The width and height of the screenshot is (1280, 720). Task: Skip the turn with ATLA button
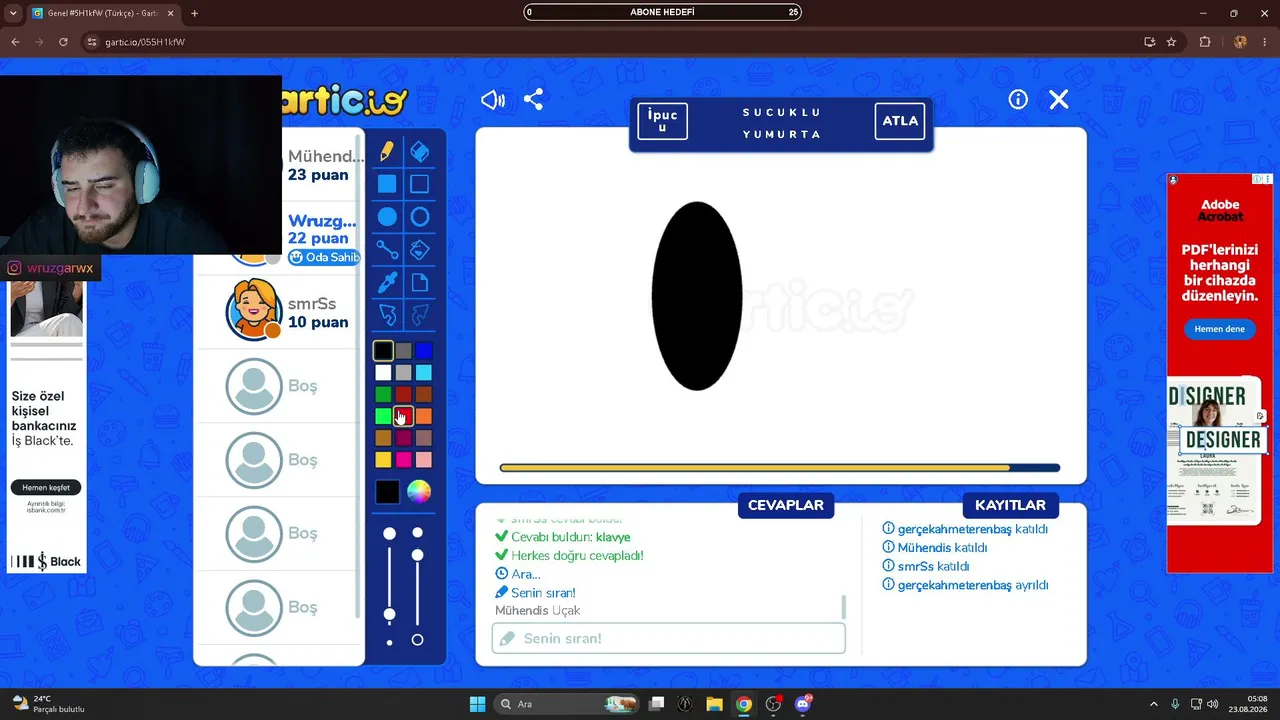900,121
